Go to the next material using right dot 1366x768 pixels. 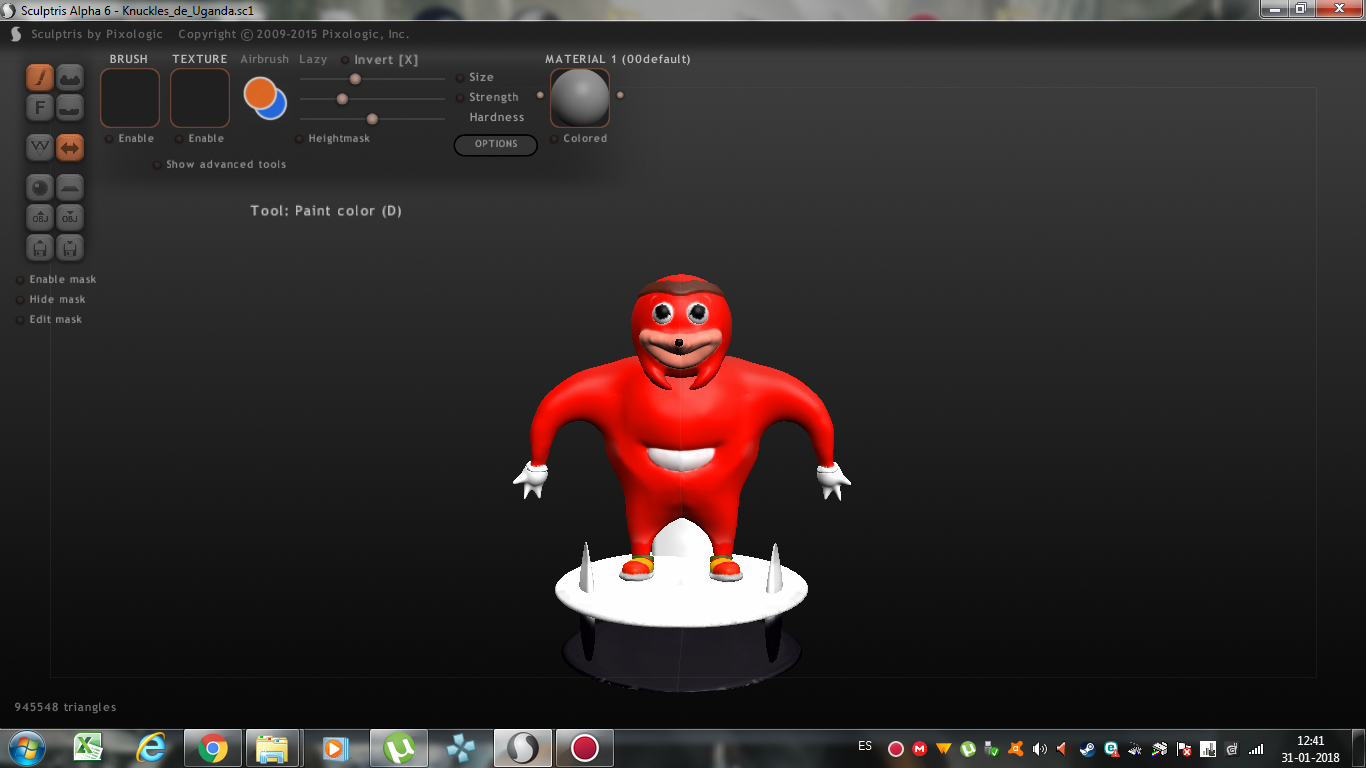[x=620, y=95]
